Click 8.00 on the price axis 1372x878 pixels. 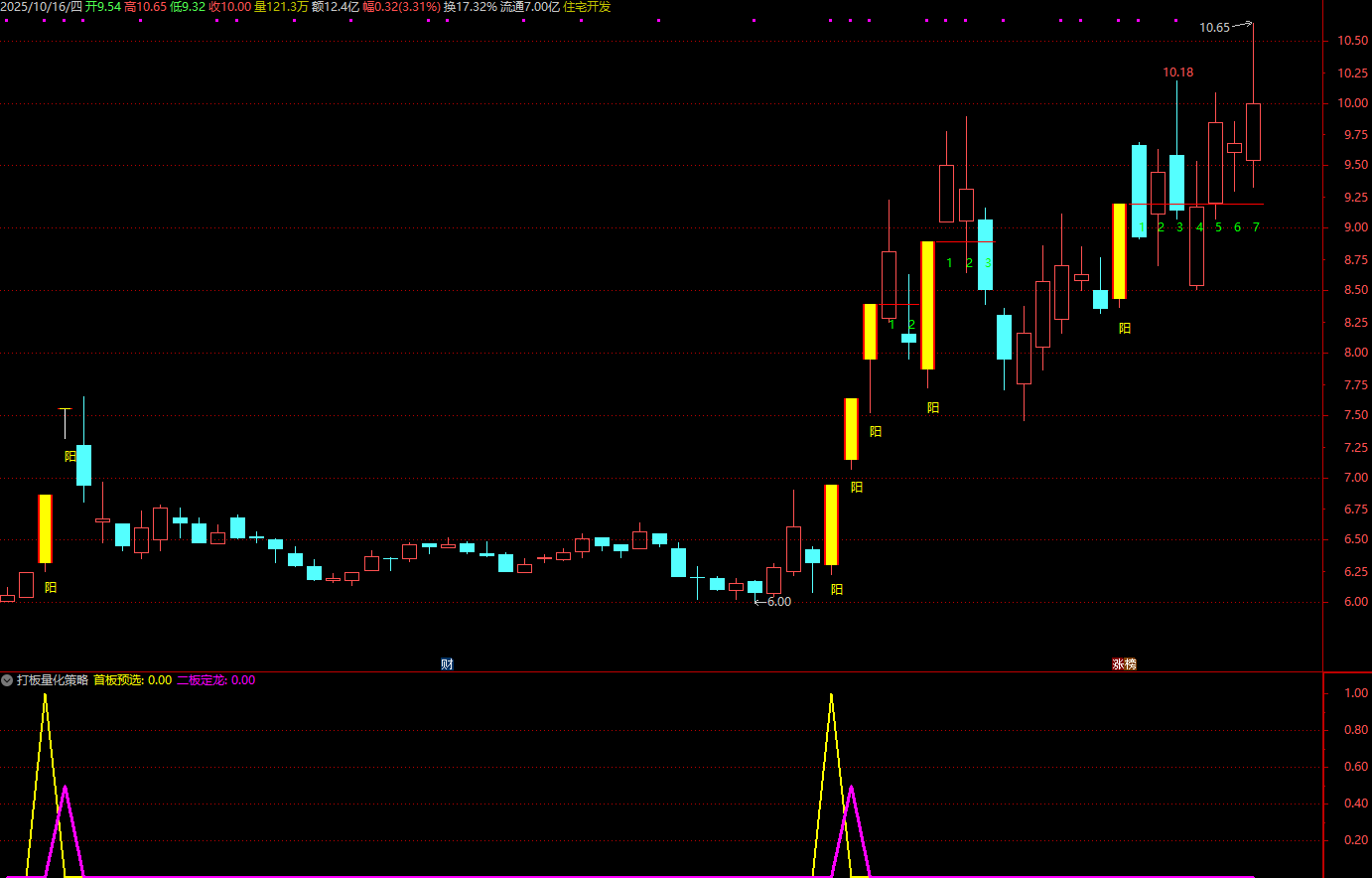(x=1355, y=353)
